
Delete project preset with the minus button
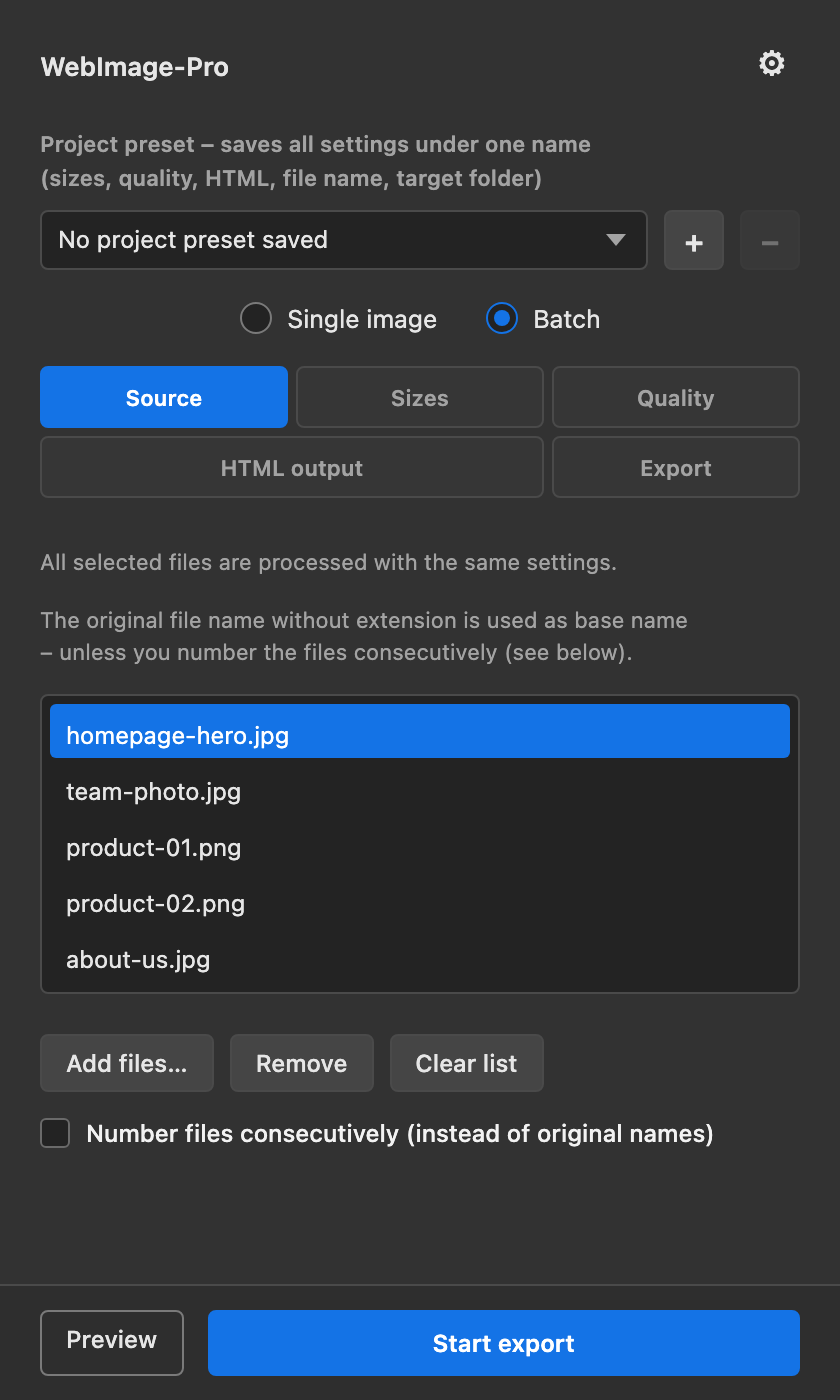[770, 240]
